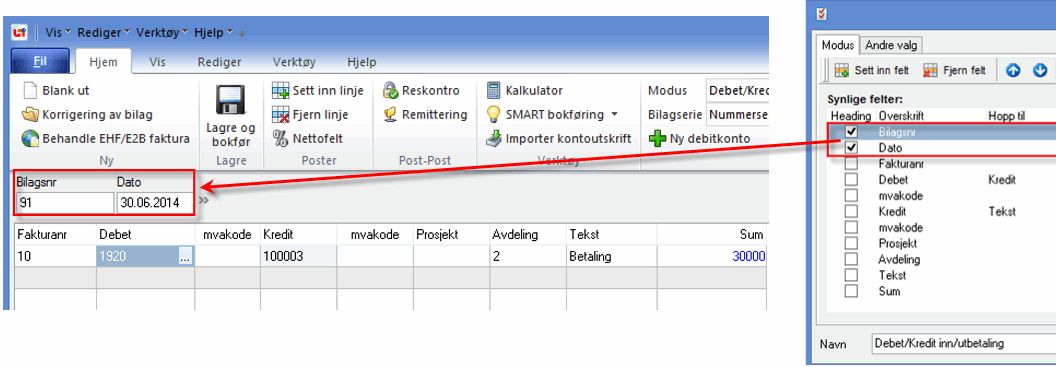1056x367 pixels.
Task: Check the Kredit heading checkbox
Action: [851, 211]
